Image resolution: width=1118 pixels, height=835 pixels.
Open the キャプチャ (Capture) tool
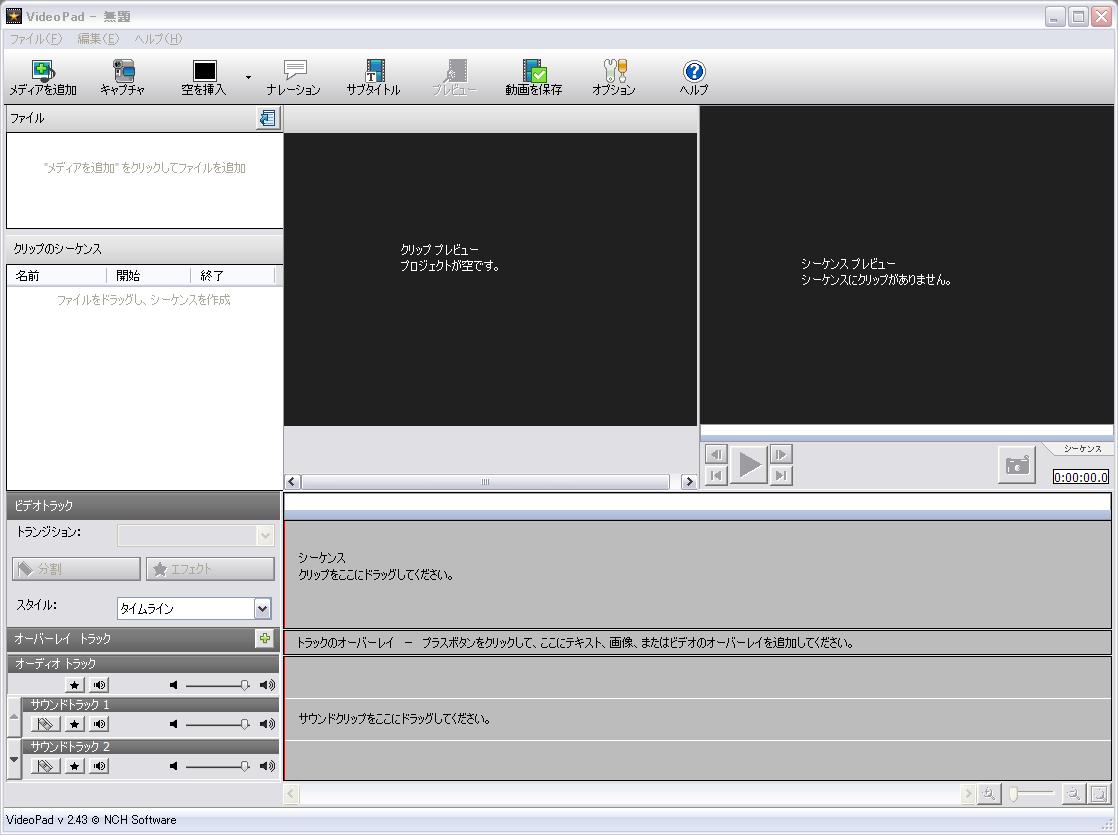coord(123,77)
